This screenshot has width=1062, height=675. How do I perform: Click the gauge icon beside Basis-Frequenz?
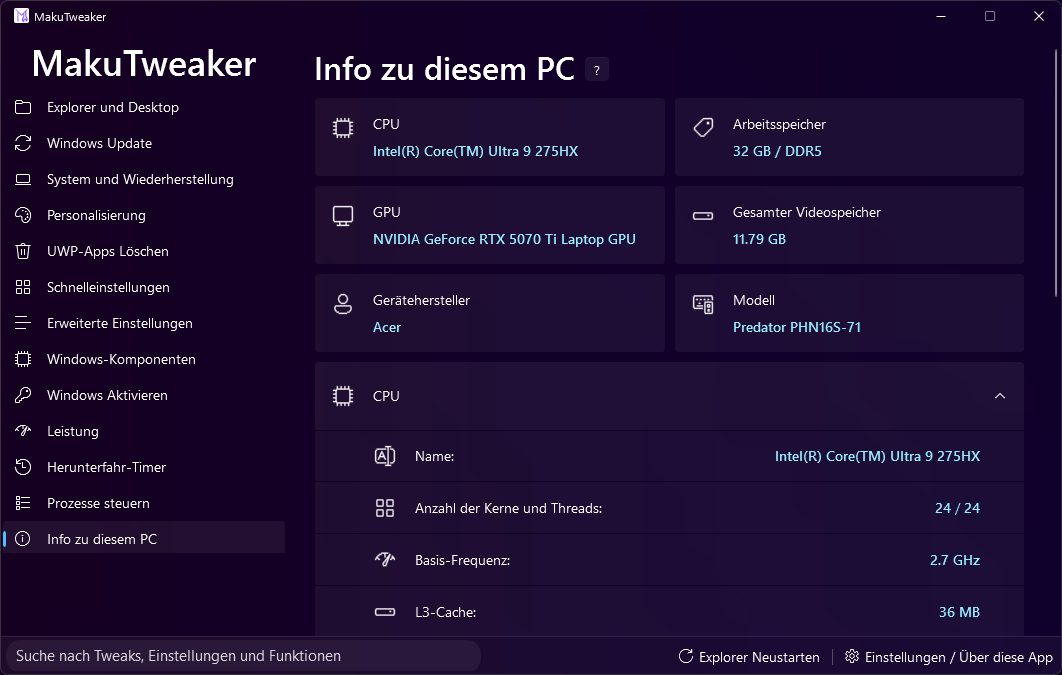pyautogui.click(x=385, y=559)
